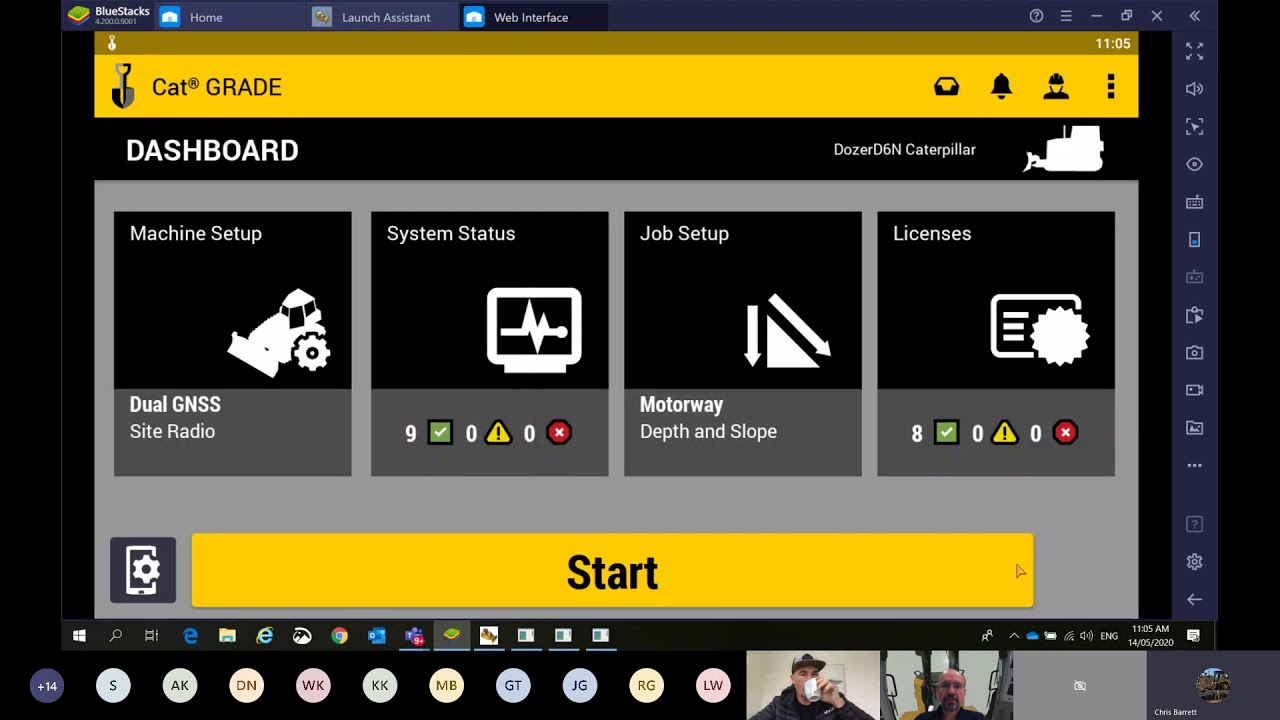
Task: Switch to Launch Assistant tab
Action: tap(384, 17)
